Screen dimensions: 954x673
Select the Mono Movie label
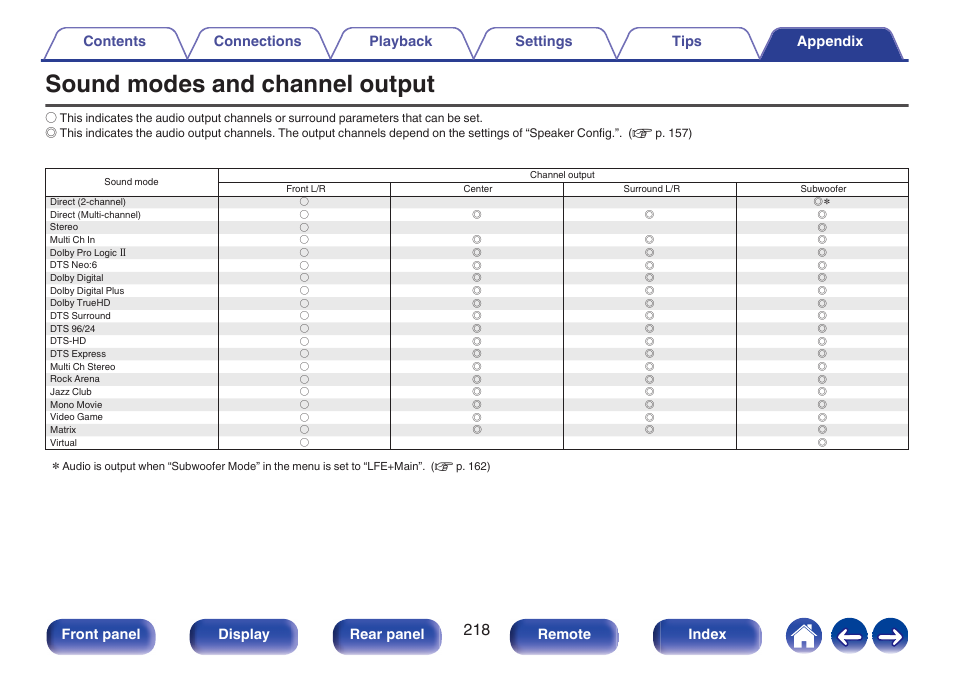(x=76, y=405)
